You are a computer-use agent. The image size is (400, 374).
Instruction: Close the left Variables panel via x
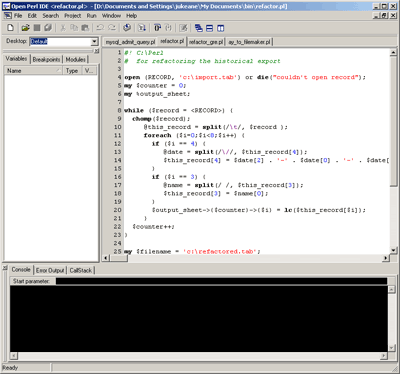pos(97,51)
